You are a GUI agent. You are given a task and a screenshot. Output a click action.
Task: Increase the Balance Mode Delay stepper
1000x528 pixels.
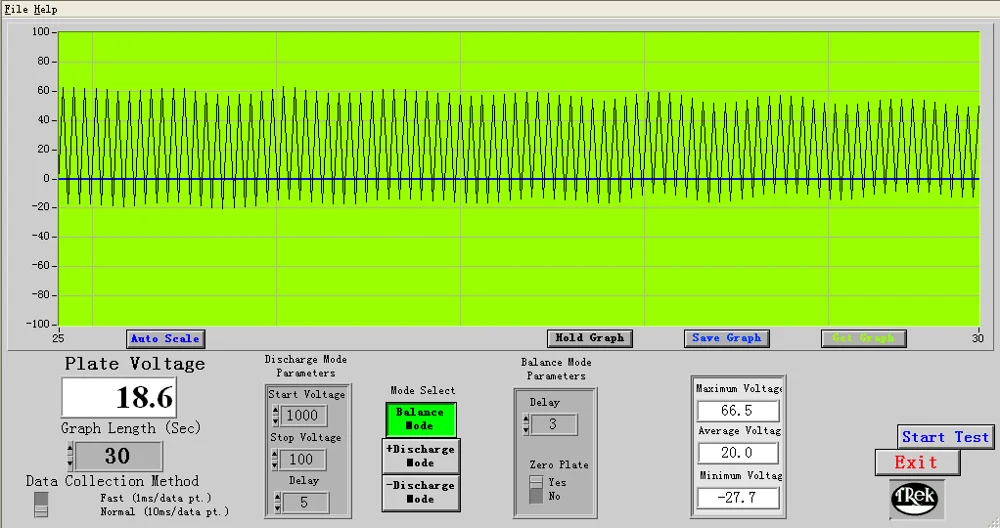(x=526, y=419)
